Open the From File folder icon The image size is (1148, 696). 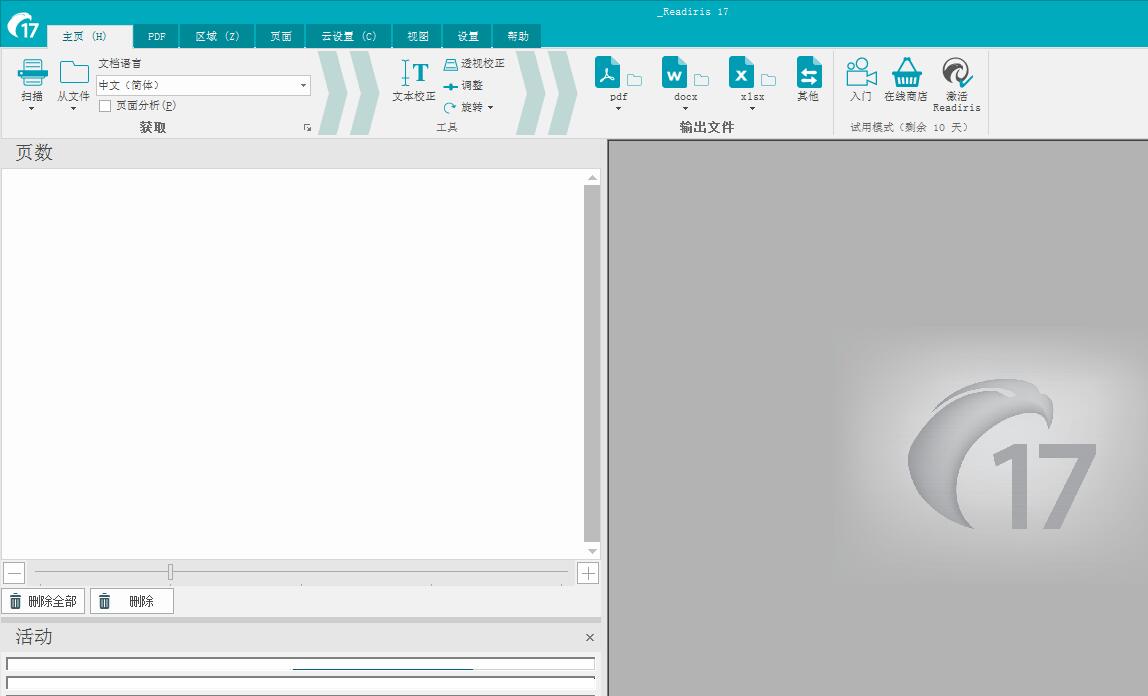coord(74,72)
